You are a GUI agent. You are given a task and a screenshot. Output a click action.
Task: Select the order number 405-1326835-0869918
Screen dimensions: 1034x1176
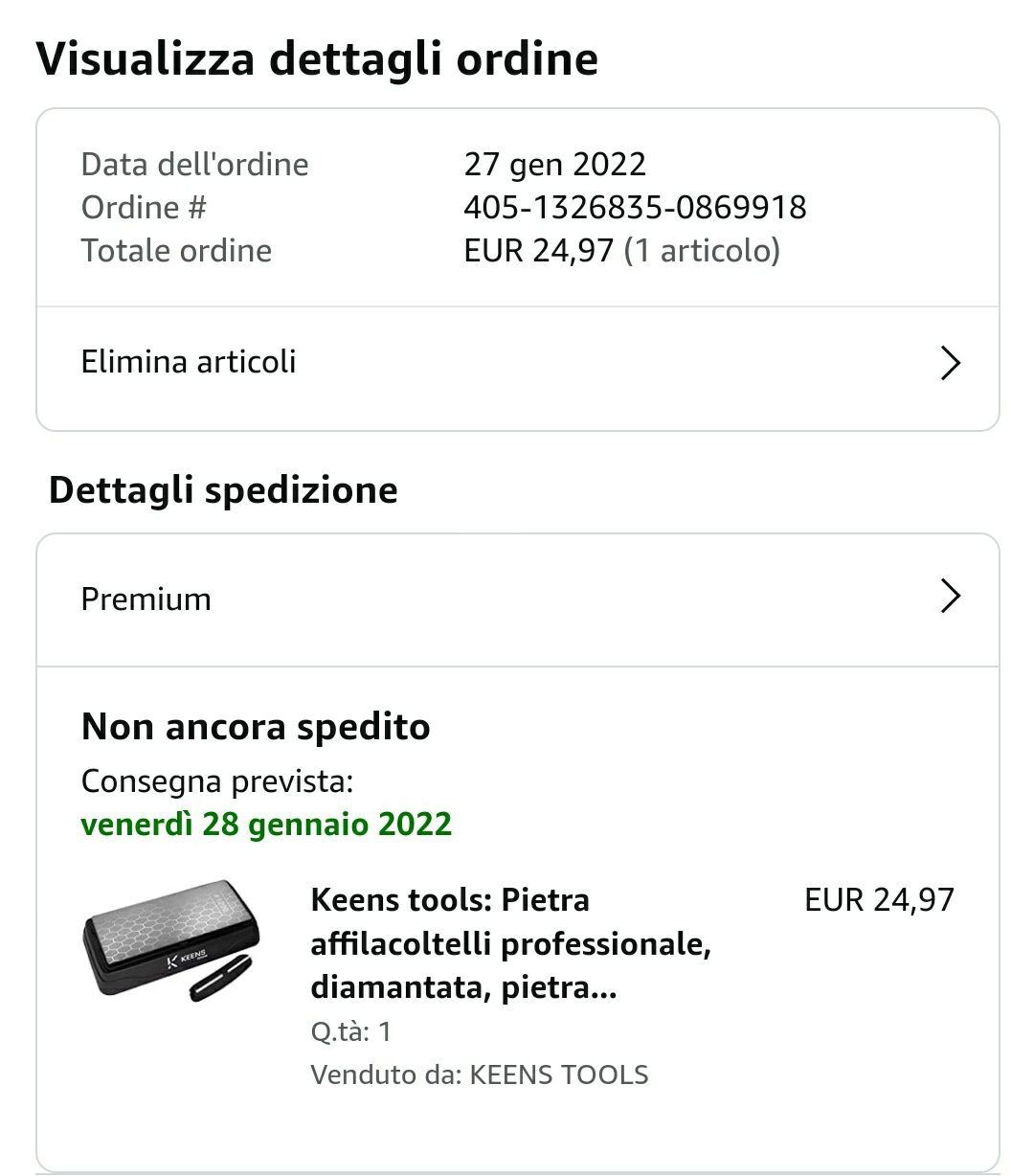point(635,207)
